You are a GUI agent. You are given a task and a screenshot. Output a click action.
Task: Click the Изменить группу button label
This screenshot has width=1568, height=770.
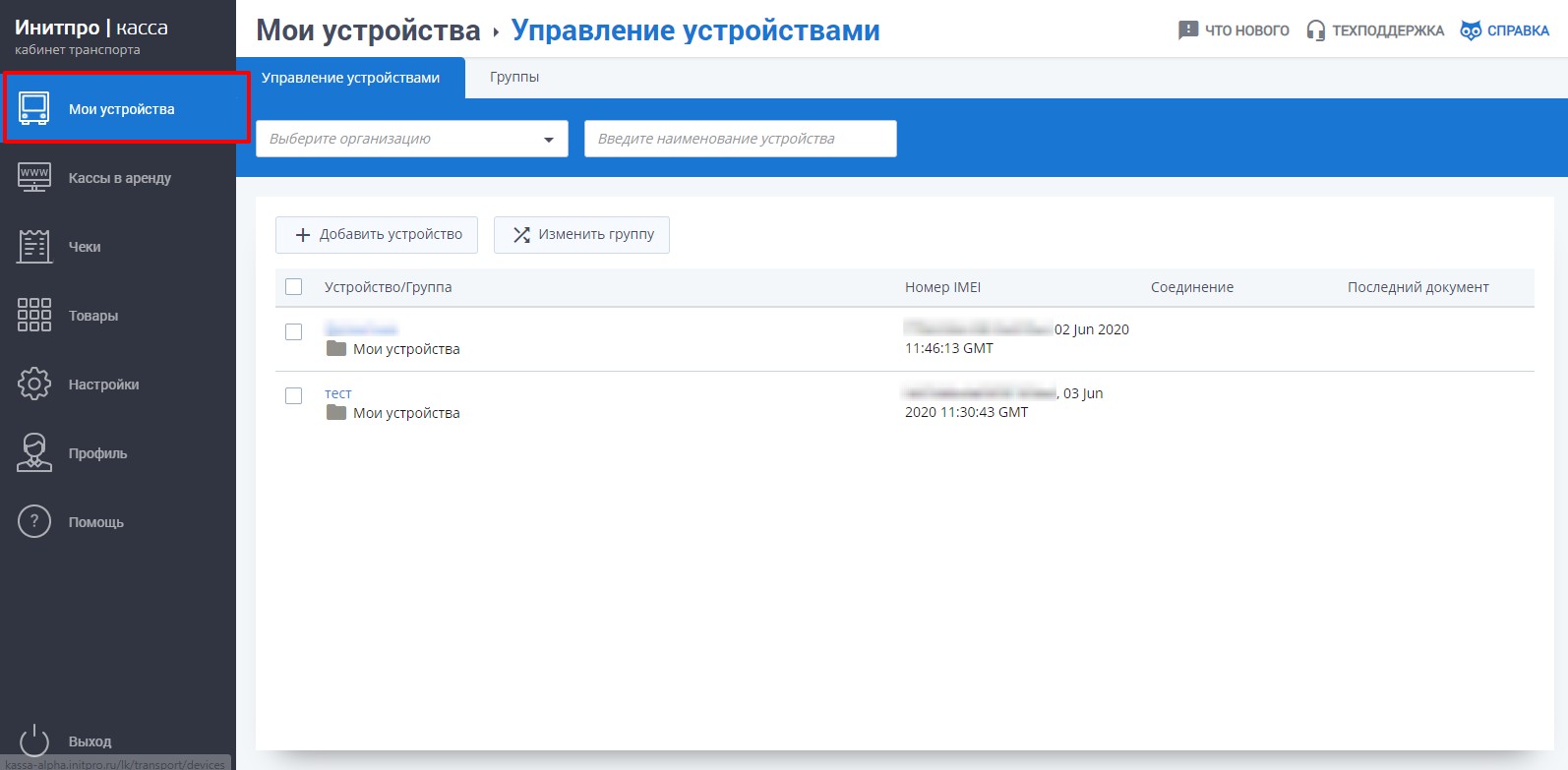tap(596, 234)
